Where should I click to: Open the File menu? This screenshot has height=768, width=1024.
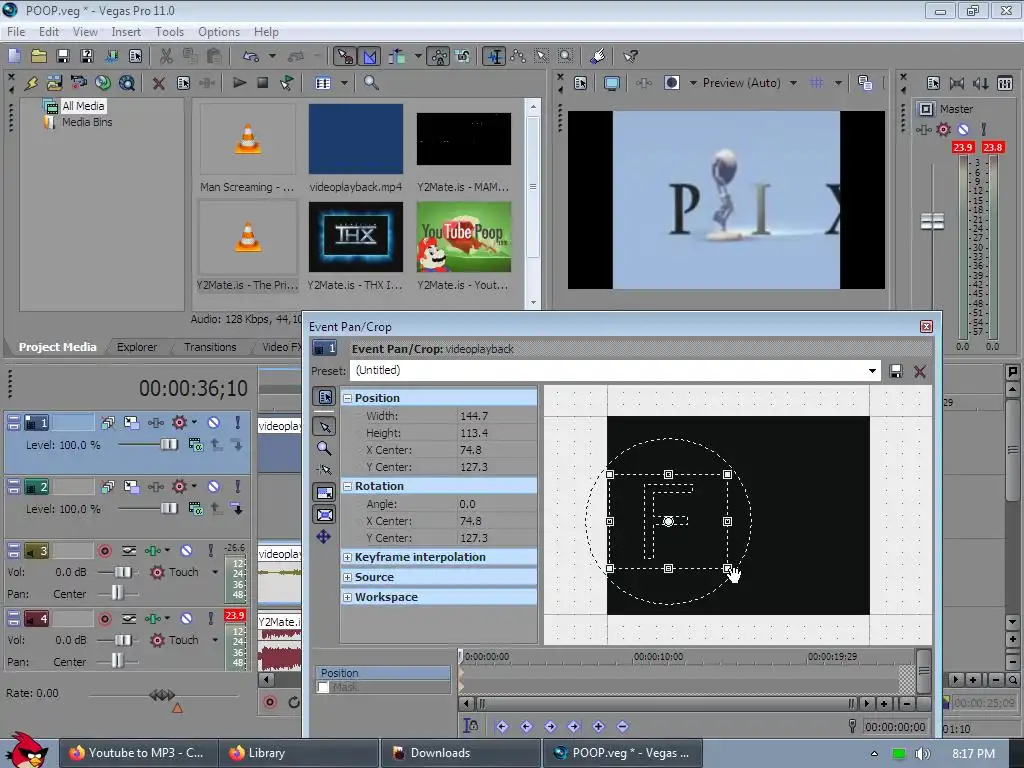(x=16, y=31)
